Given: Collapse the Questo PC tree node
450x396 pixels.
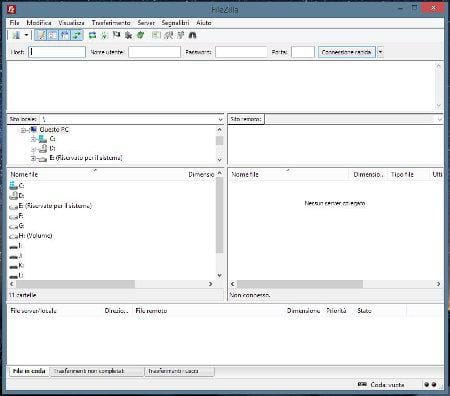Looking at the screenshot, I should click(23, 130).
